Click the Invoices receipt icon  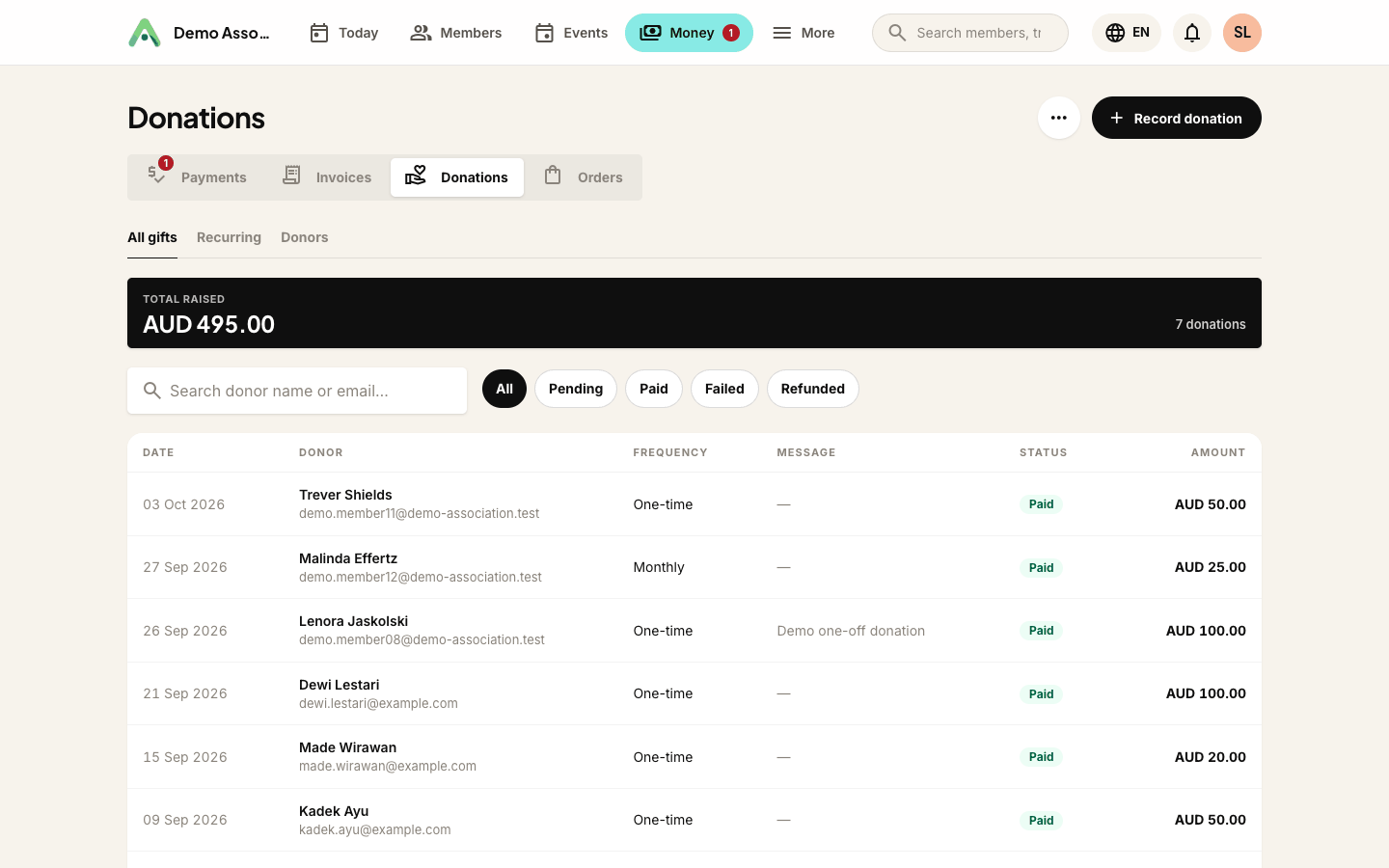coord(291,176)
